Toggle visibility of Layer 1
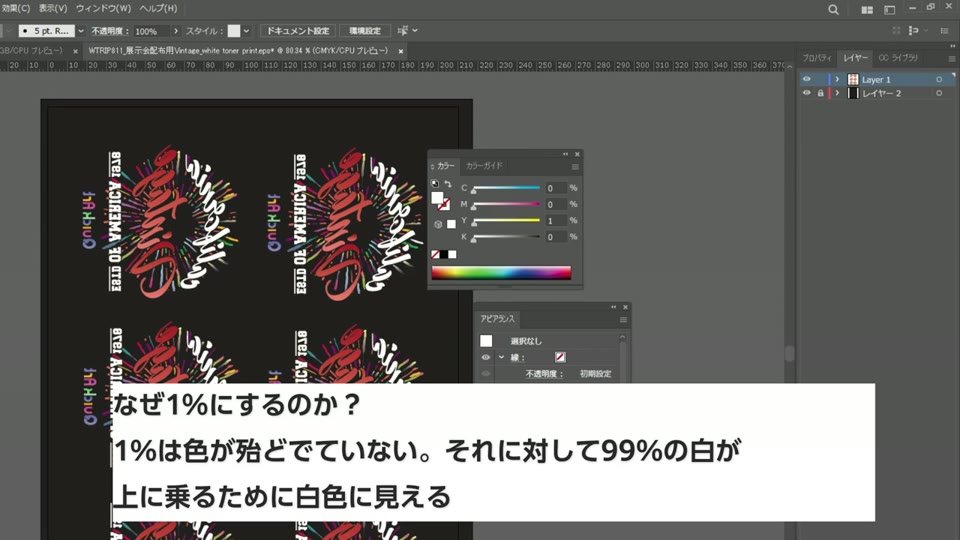Viewport: 960px width, 540px height. tap(806, 79)
